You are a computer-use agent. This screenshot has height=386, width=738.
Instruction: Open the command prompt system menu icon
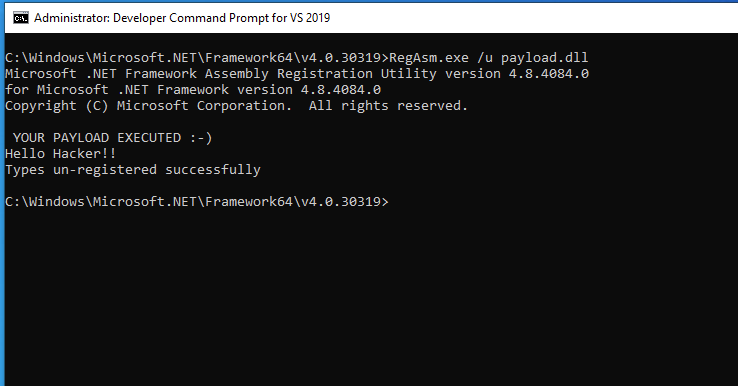pos(21,18)
